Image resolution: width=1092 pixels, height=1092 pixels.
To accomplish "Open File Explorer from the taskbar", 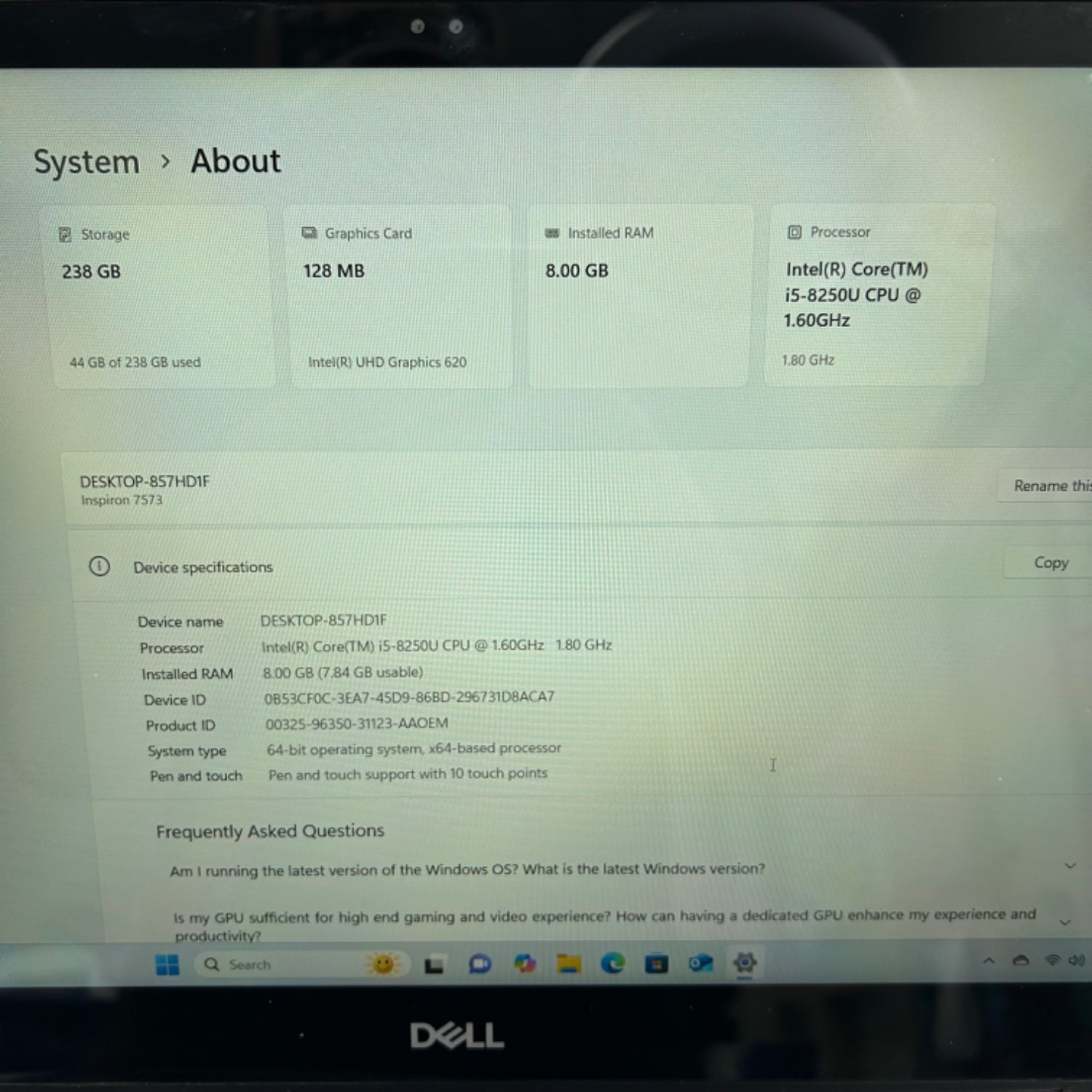I will click(569, 964).
